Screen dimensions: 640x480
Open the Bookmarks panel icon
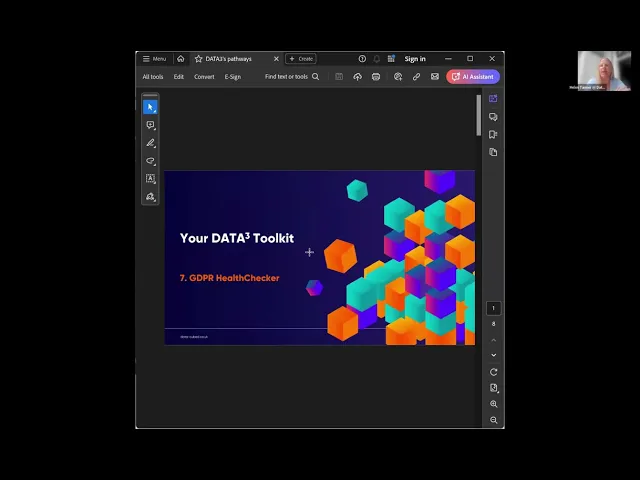(493, 135)
